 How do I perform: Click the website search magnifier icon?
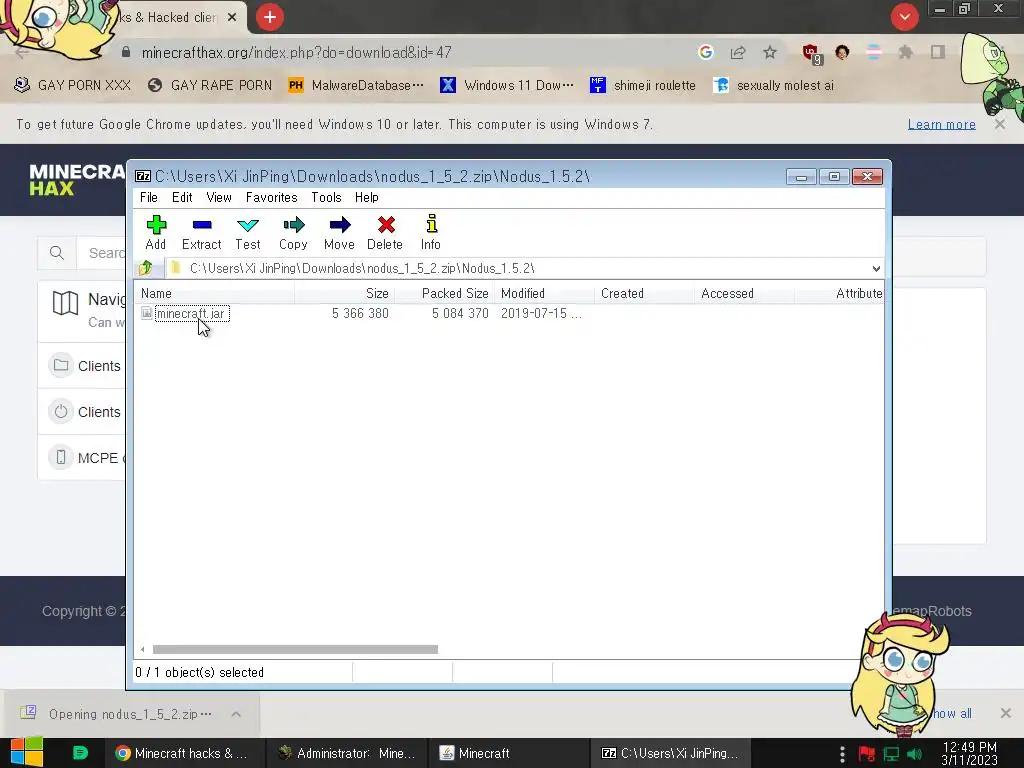(x=57, y=253)
